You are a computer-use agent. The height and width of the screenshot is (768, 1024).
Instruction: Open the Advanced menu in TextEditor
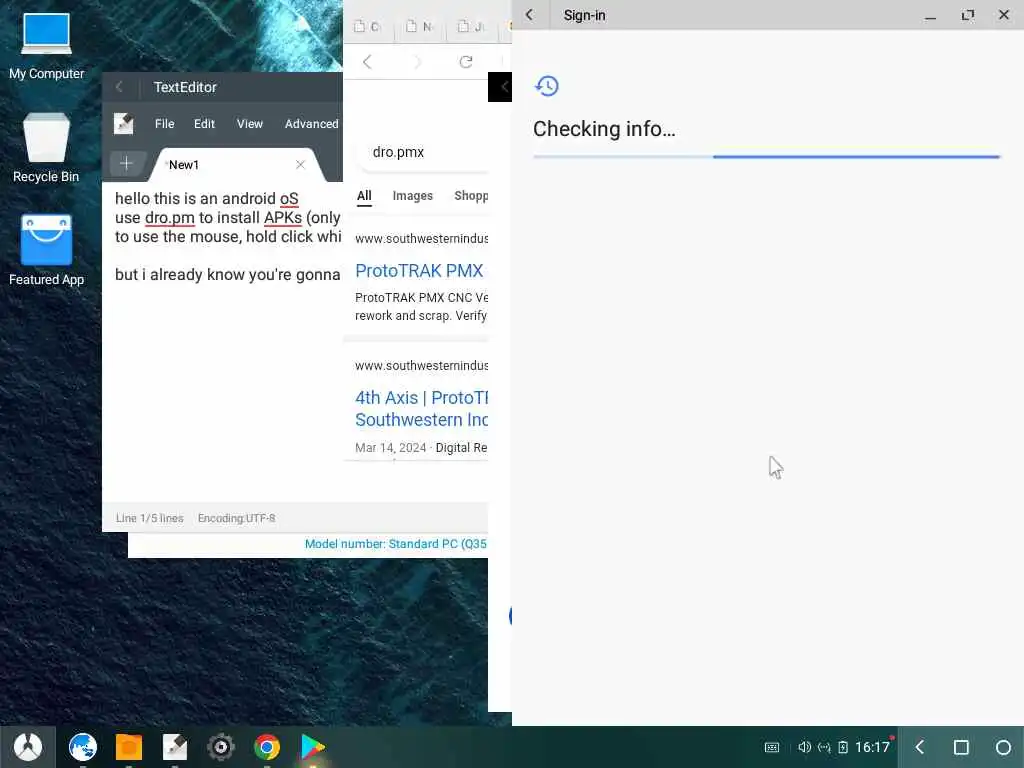[x=312, y=123]
